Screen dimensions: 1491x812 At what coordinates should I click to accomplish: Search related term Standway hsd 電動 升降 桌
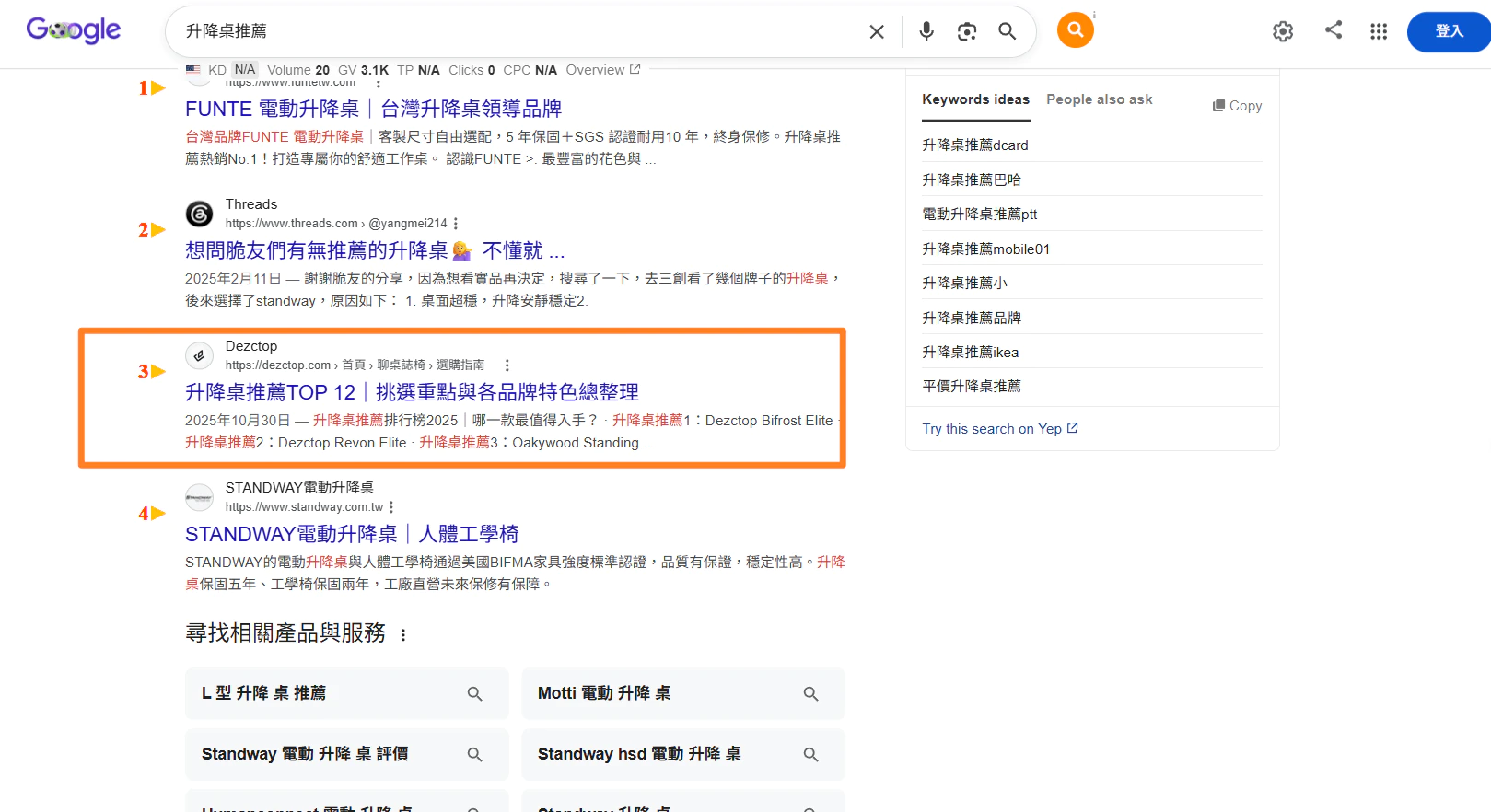point(683,754)
